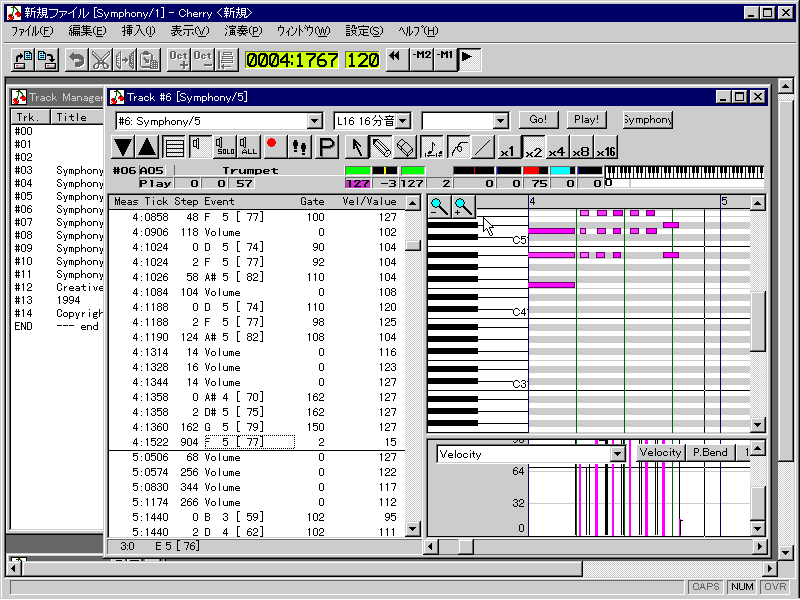Toggle the SOLO speaker button
800x600 pixels.
tap(224, 147)
